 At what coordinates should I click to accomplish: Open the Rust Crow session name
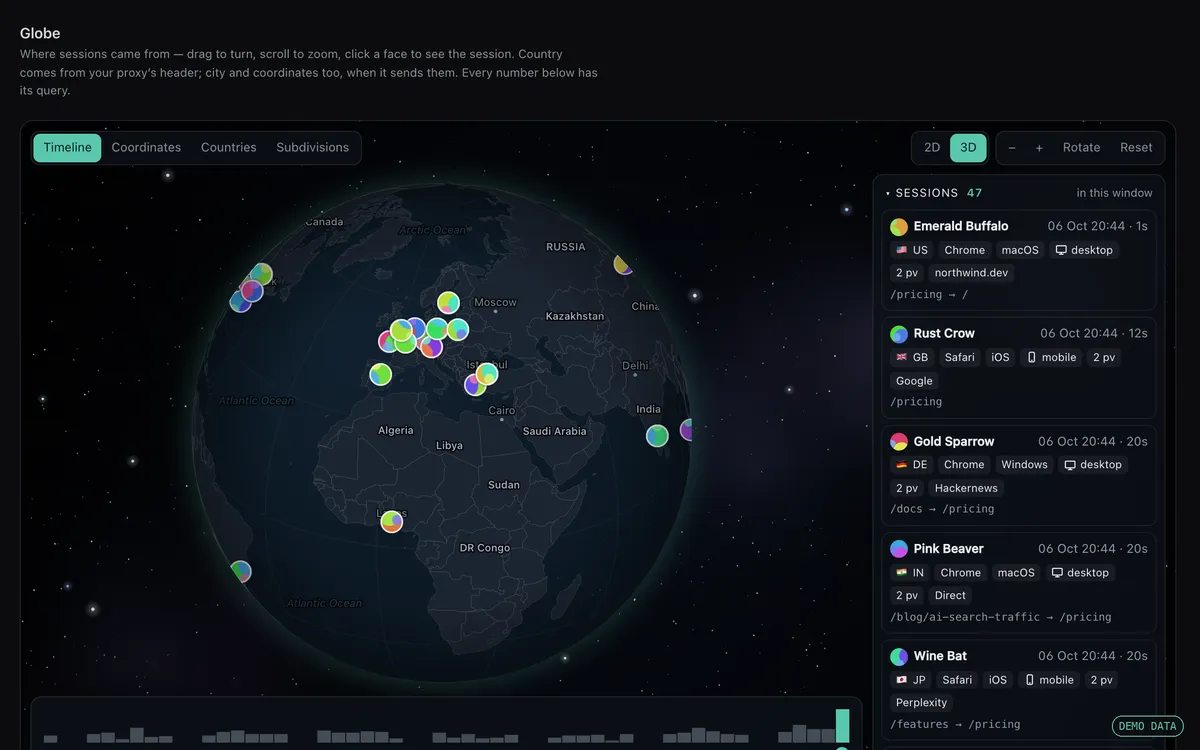(944, 334)
